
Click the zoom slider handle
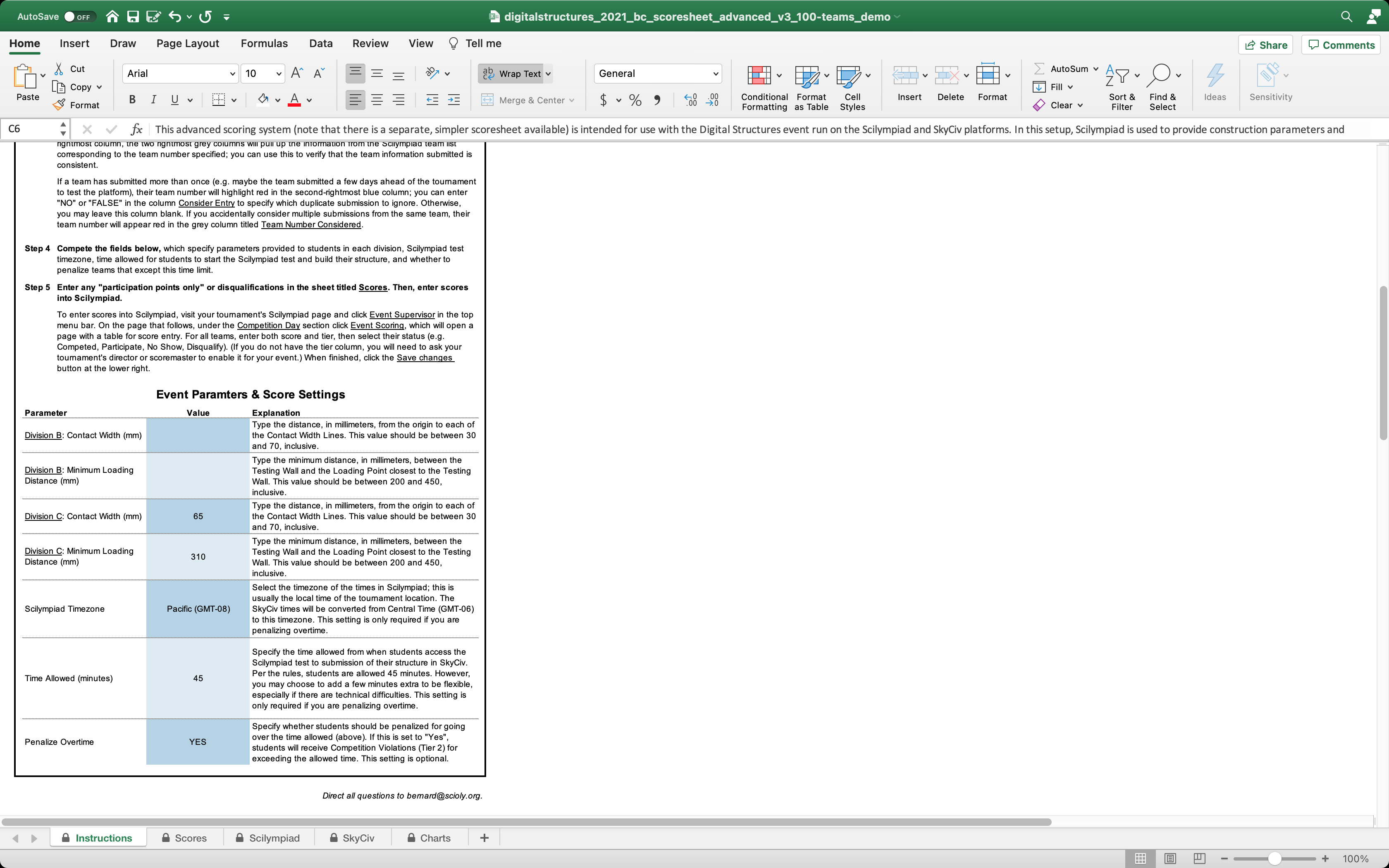tap(1274, 858)
